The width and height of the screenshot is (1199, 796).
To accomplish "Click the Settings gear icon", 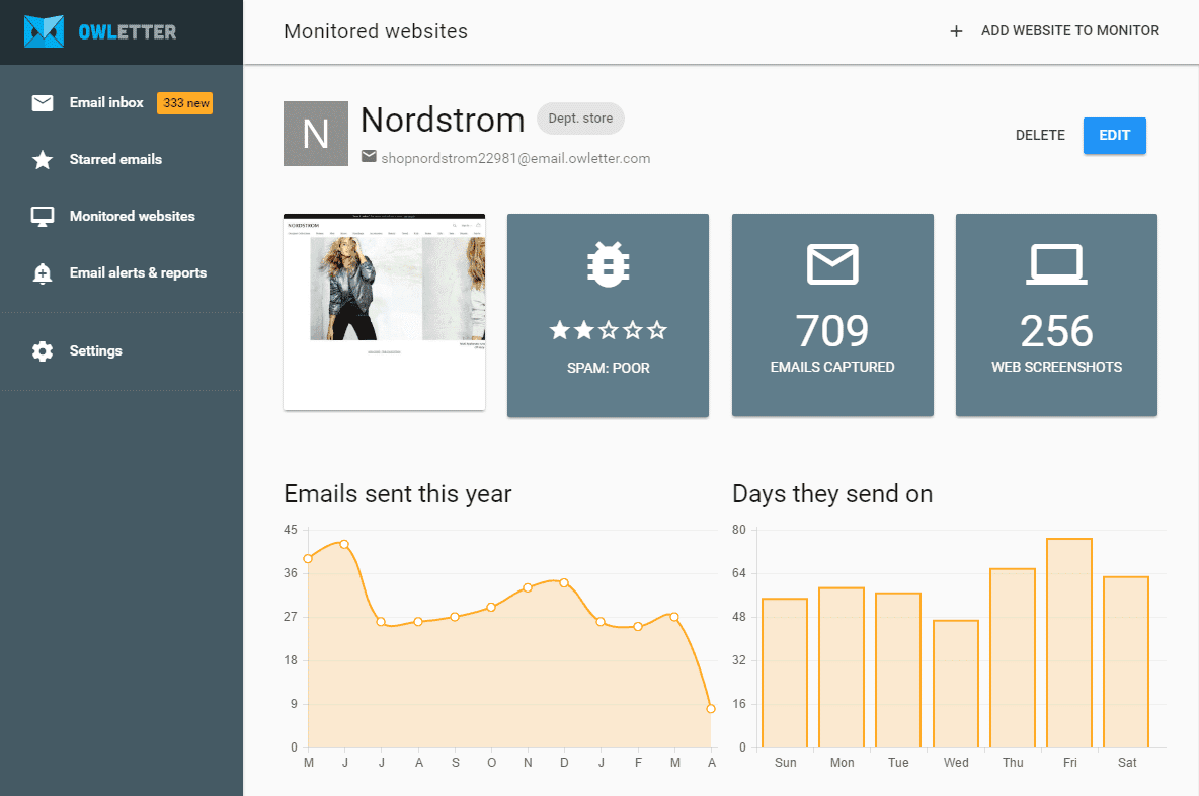I will pos(42,350).
